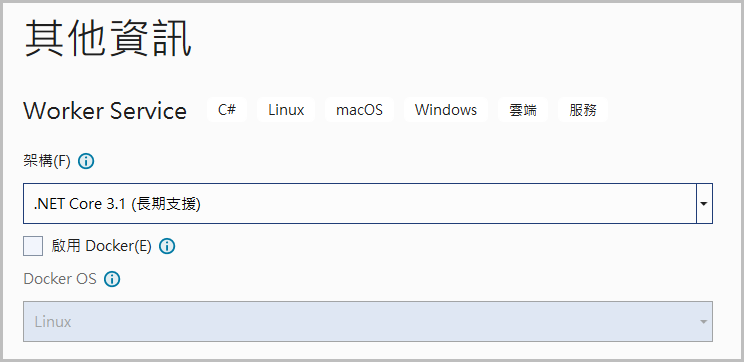Image resolution: width=744 pixels, height=362 pixels.
Task: Show the Docker OS info tooltip icon
Action: 112,279
